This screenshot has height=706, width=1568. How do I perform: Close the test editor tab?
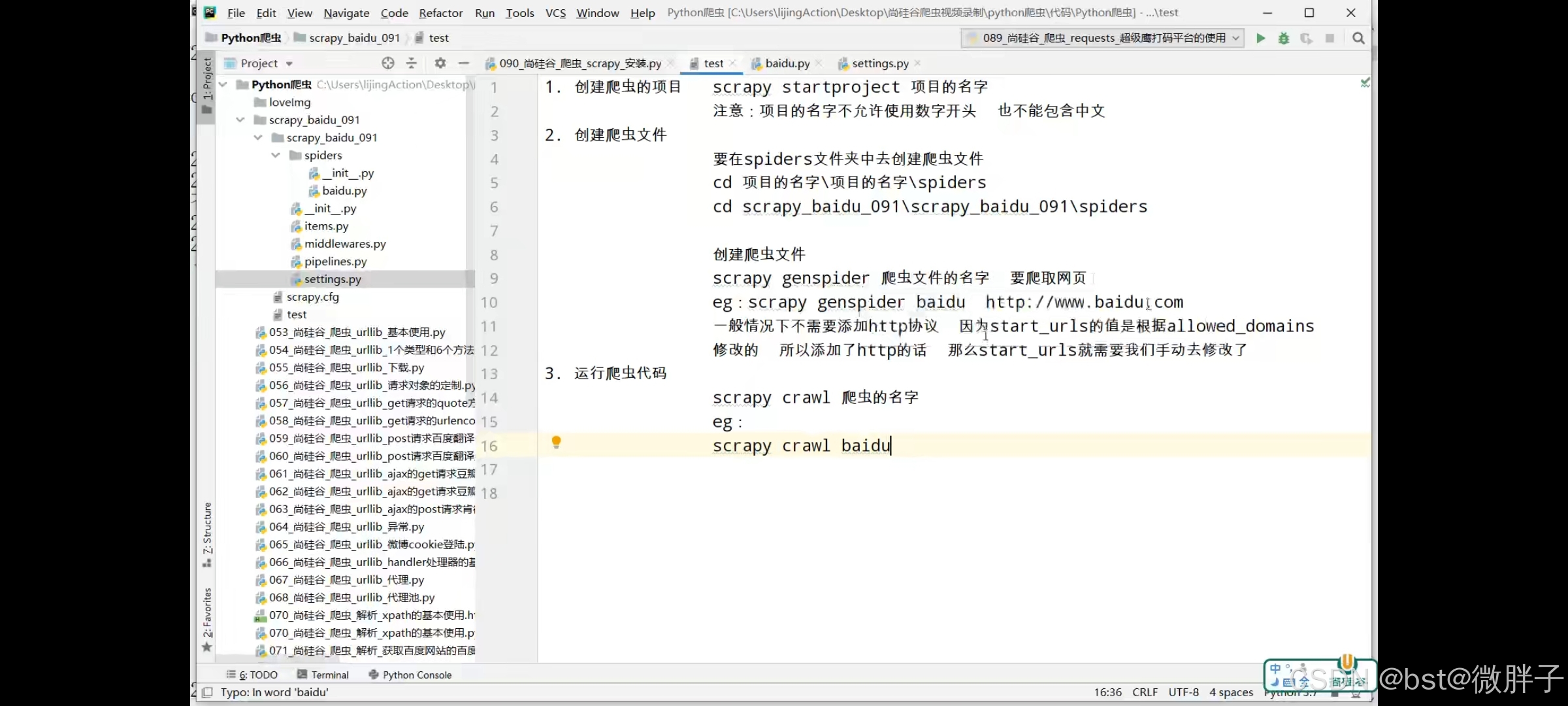(x=732, y=63)
